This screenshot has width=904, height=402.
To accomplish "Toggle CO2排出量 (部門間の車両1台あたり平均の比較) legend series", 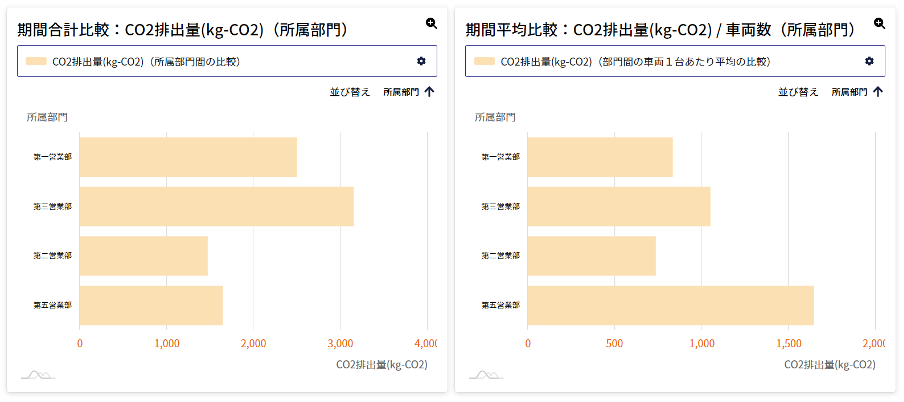I will [635, 62].
